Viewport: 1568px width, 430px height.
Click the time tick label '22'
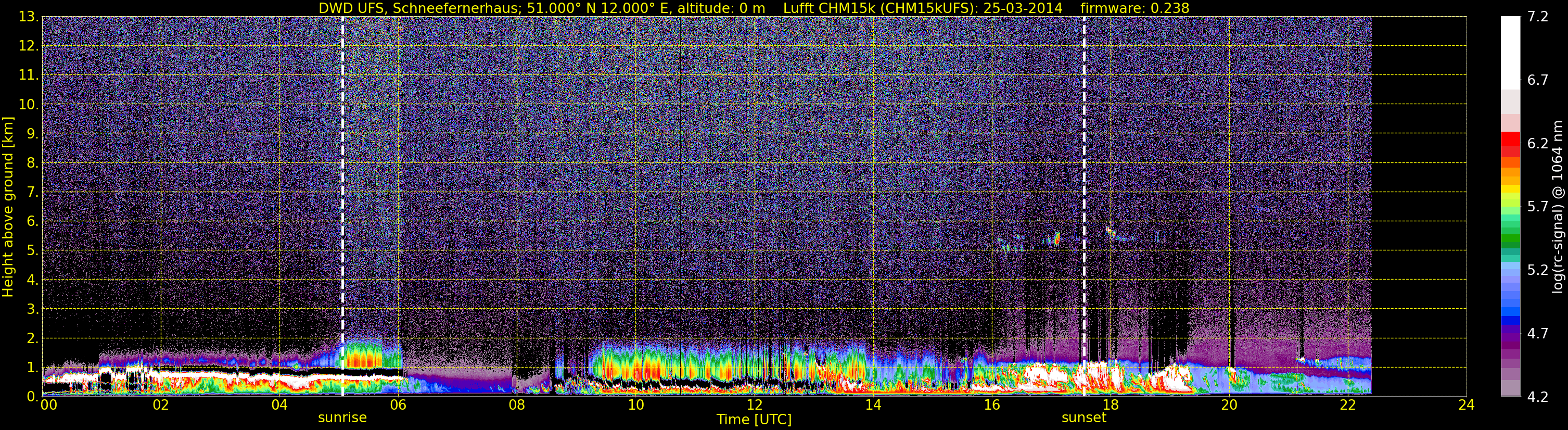(1348, 405)
